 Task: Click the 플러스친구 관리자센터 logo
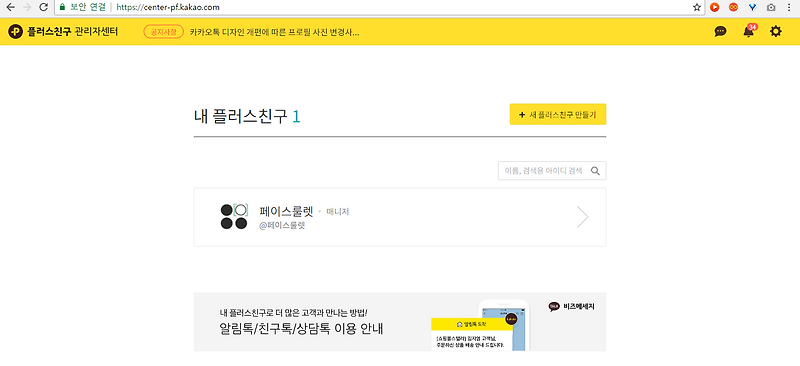coord(63,32)
